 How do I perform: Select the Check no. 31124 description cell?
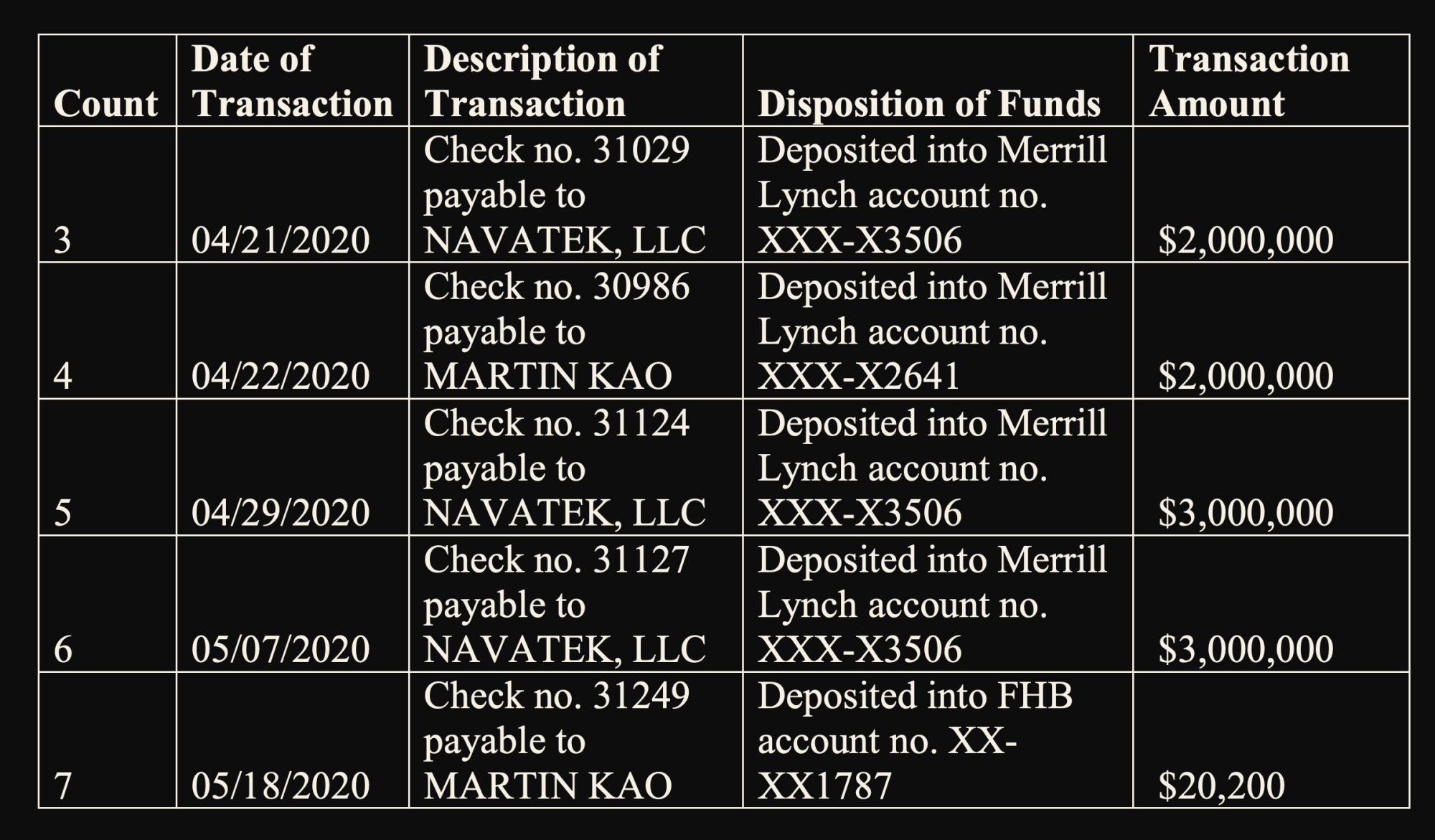pyautogui.click(x=565, y=467)
